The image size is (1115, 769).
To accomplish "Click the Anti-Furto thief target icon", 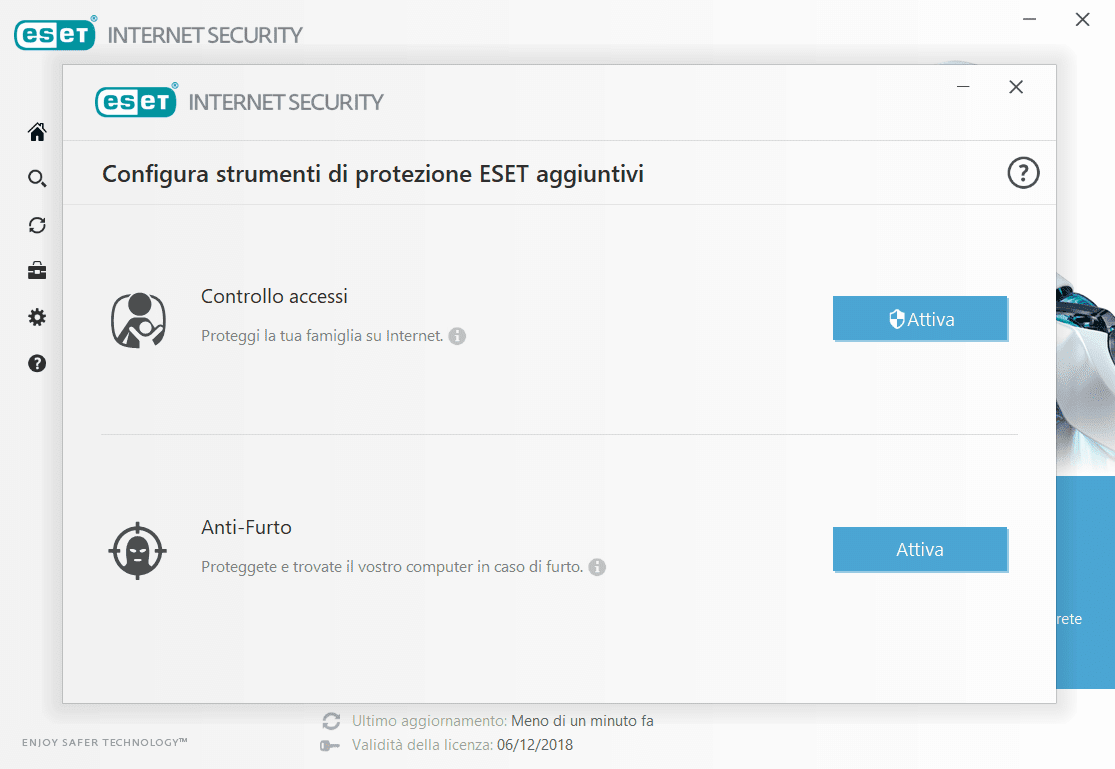I will (x=137, y=550).
